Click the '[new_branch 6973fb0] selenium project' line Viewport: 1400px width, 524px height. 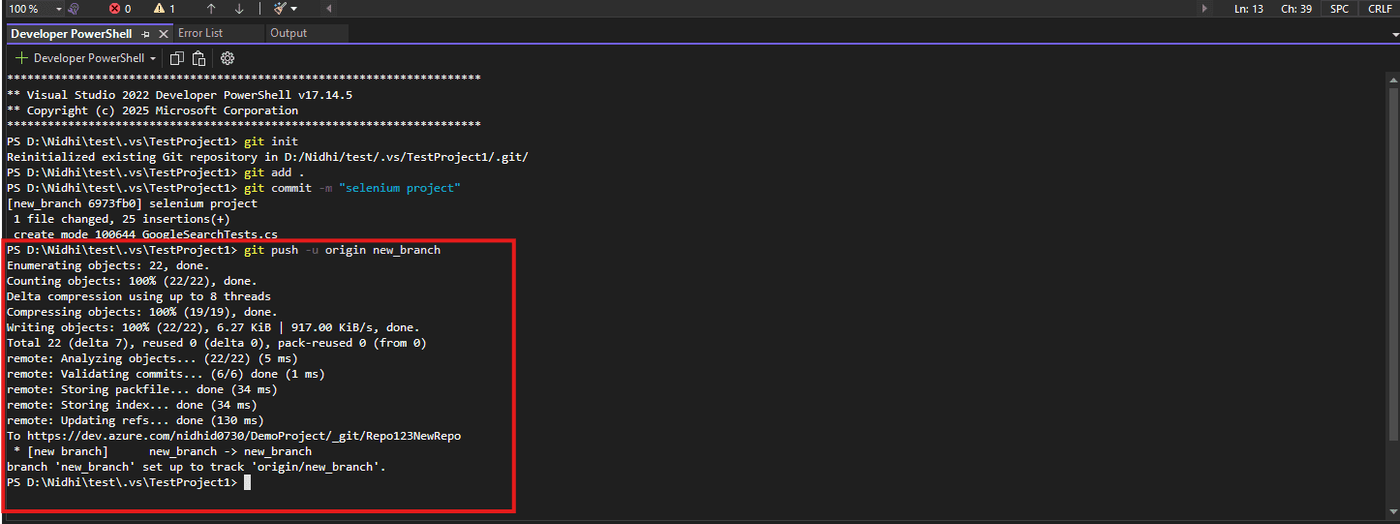(x=131, y=203)
